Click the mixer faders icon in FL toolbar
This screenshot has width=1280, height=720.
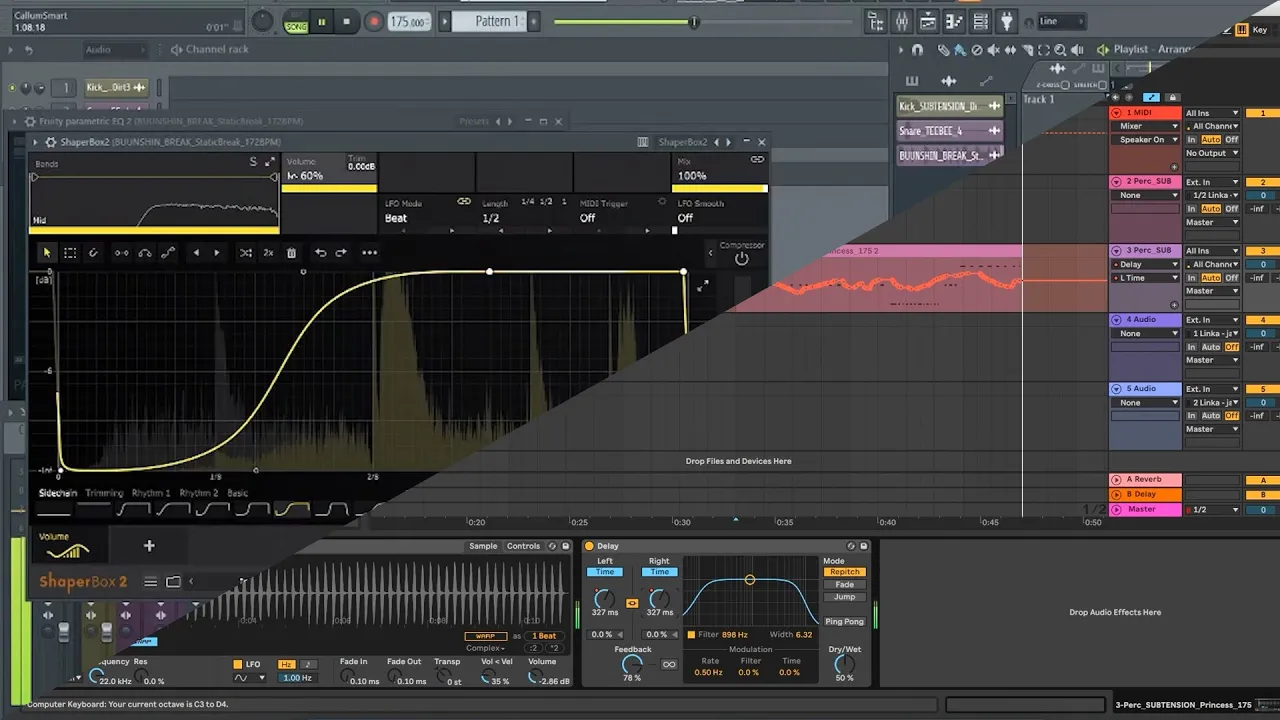(x=903, y=21)
